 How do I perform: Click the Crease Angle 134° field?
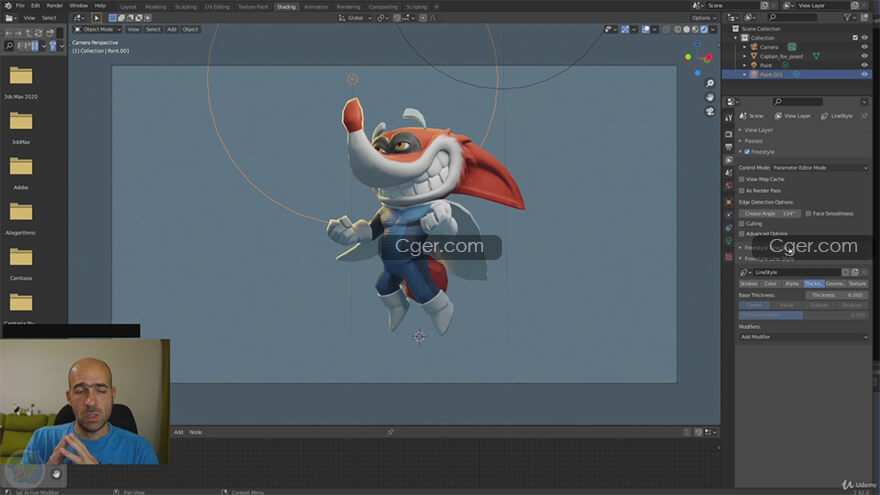(x=769, y=214)
